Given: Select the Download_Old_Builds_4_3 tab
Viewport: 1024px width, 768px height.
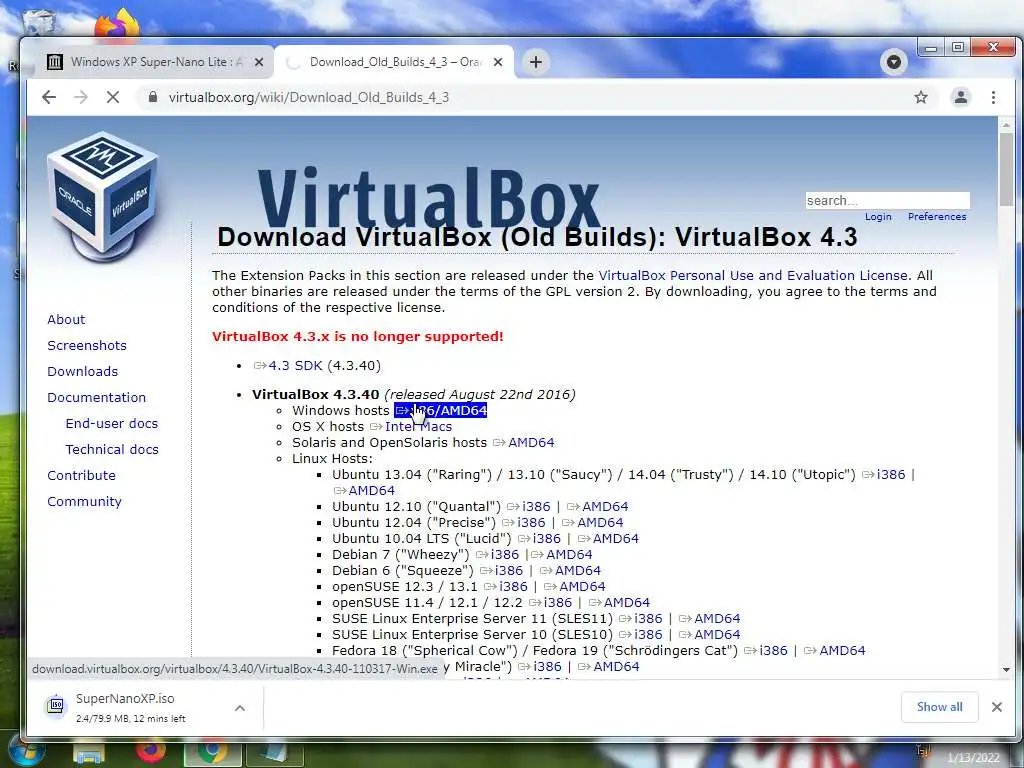Looking at the screenshot, I should click(394, 62).
